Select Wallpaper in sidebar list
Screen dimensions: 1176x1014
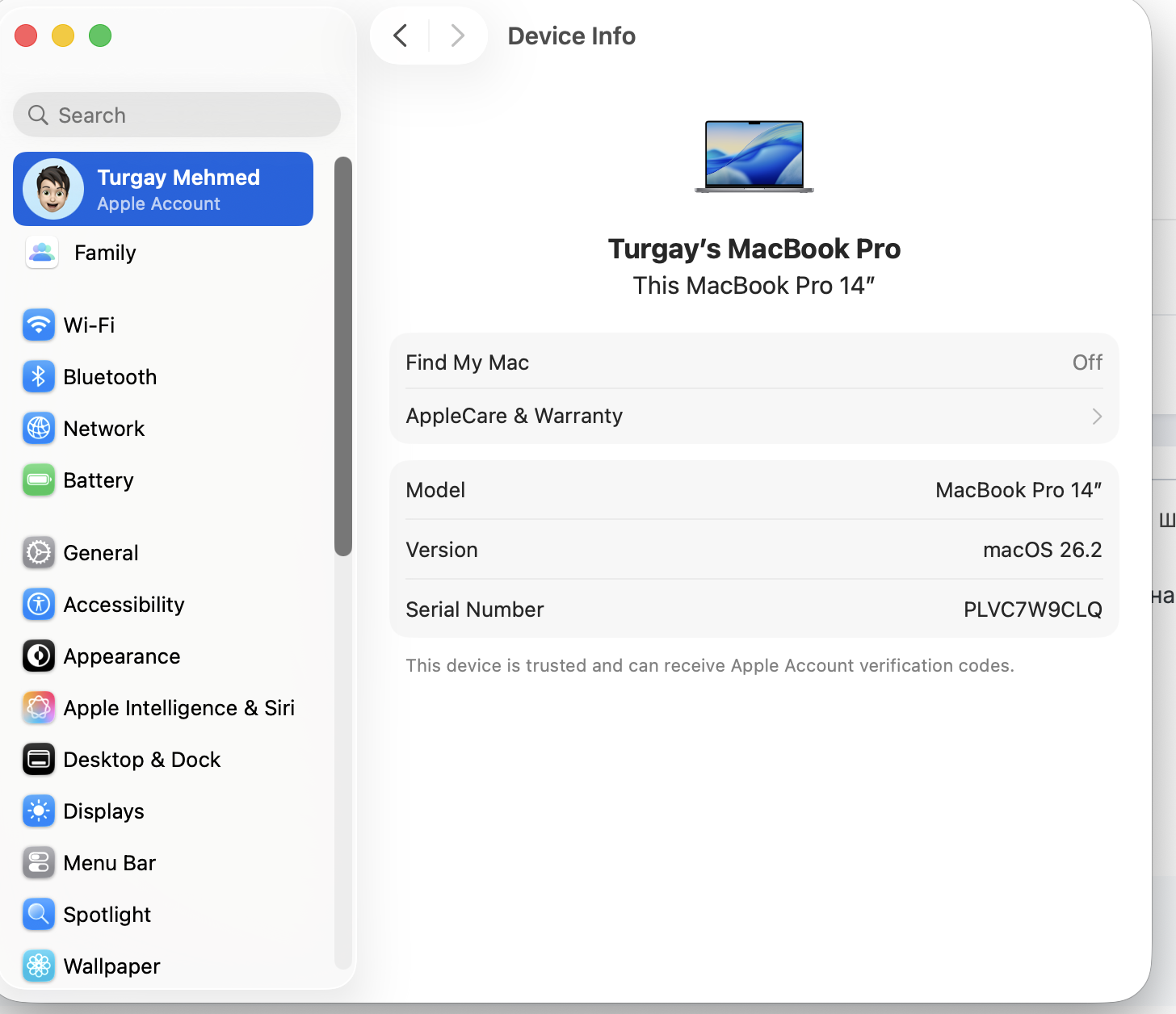point(111,966)
